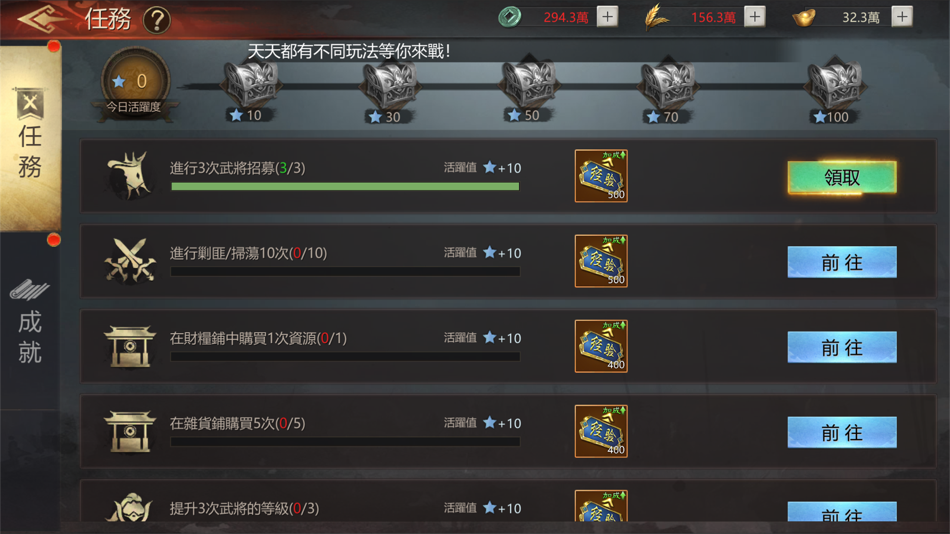The height and width of the screenshot is (534, 950).
Task: Open the 100-star activity treasure chest
Action: (x=835, y=85)
